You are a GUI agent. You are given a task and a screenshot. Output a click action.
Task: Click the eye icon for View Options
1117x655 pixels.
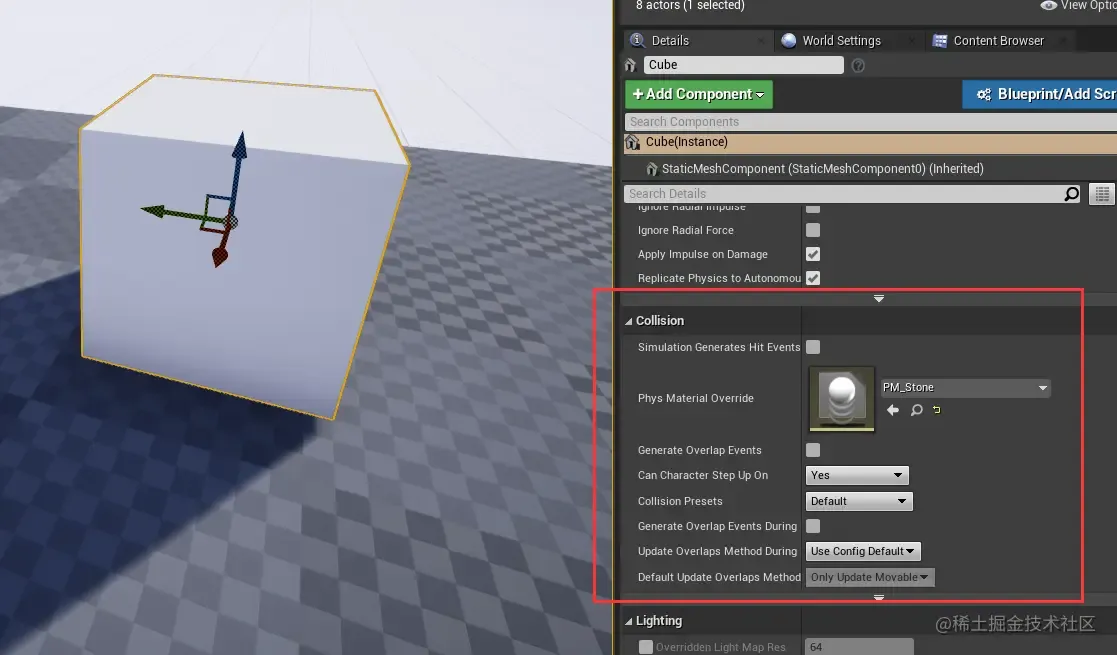pos(1048,6)
